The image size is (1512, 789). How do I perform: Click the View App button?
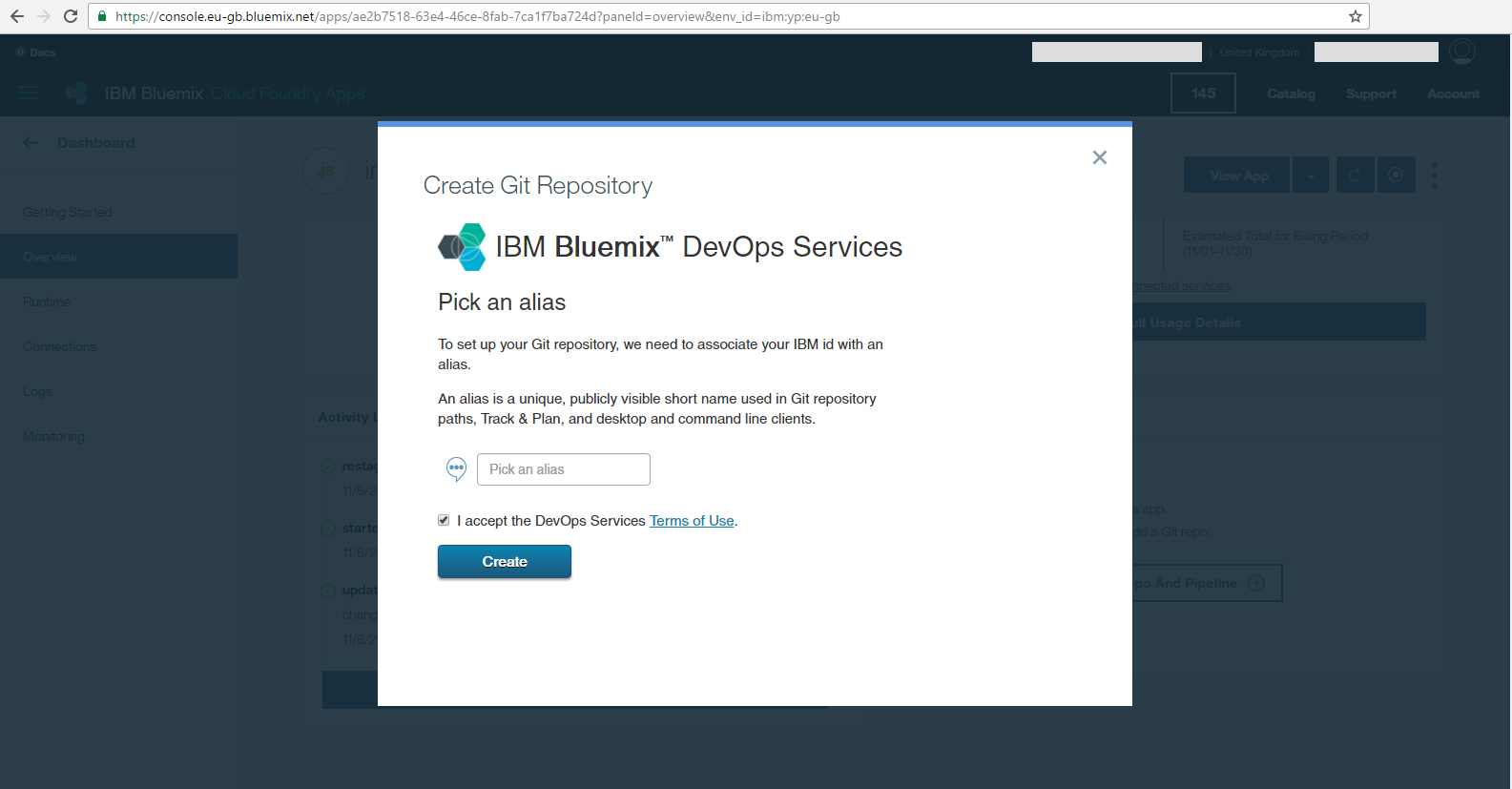(1237, 176)
